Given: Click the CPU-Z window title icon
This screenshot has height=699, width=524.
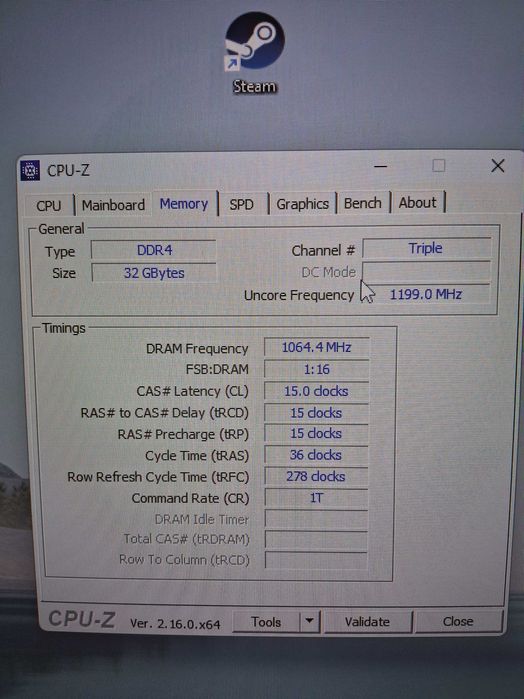Looking at the screenshot, I should coord(30,170).
